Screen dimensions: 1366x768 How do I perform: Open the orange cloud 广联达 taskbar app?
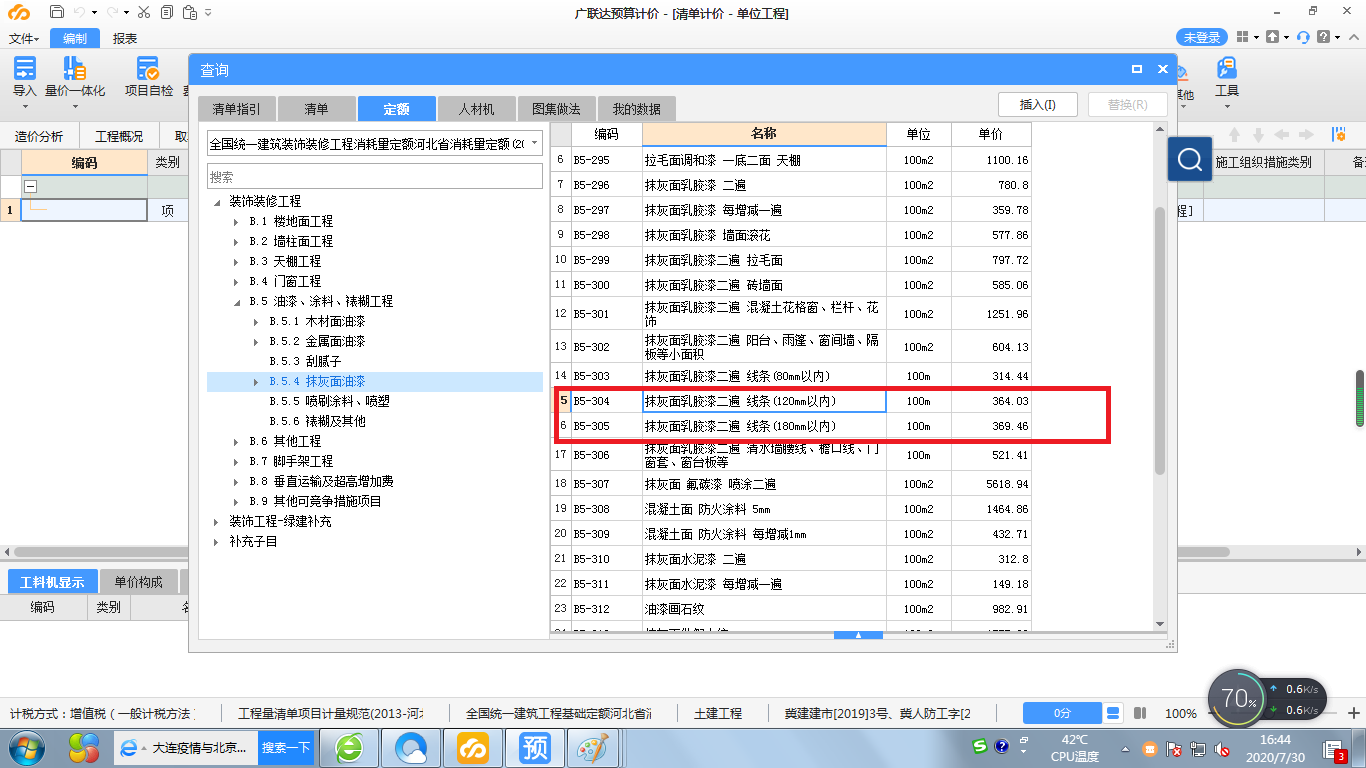[x=474, y=748]
